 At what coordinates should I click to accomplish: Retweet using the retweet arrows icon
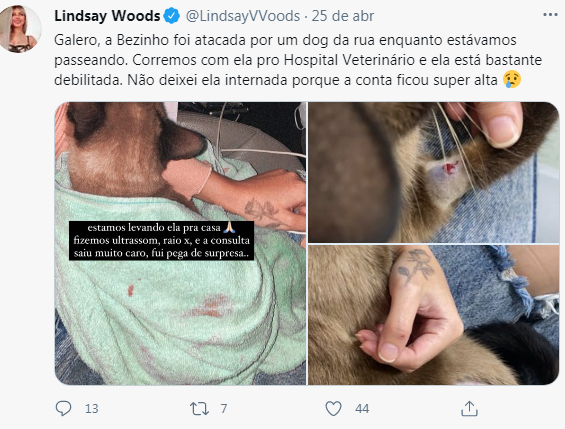click(199, 409)
